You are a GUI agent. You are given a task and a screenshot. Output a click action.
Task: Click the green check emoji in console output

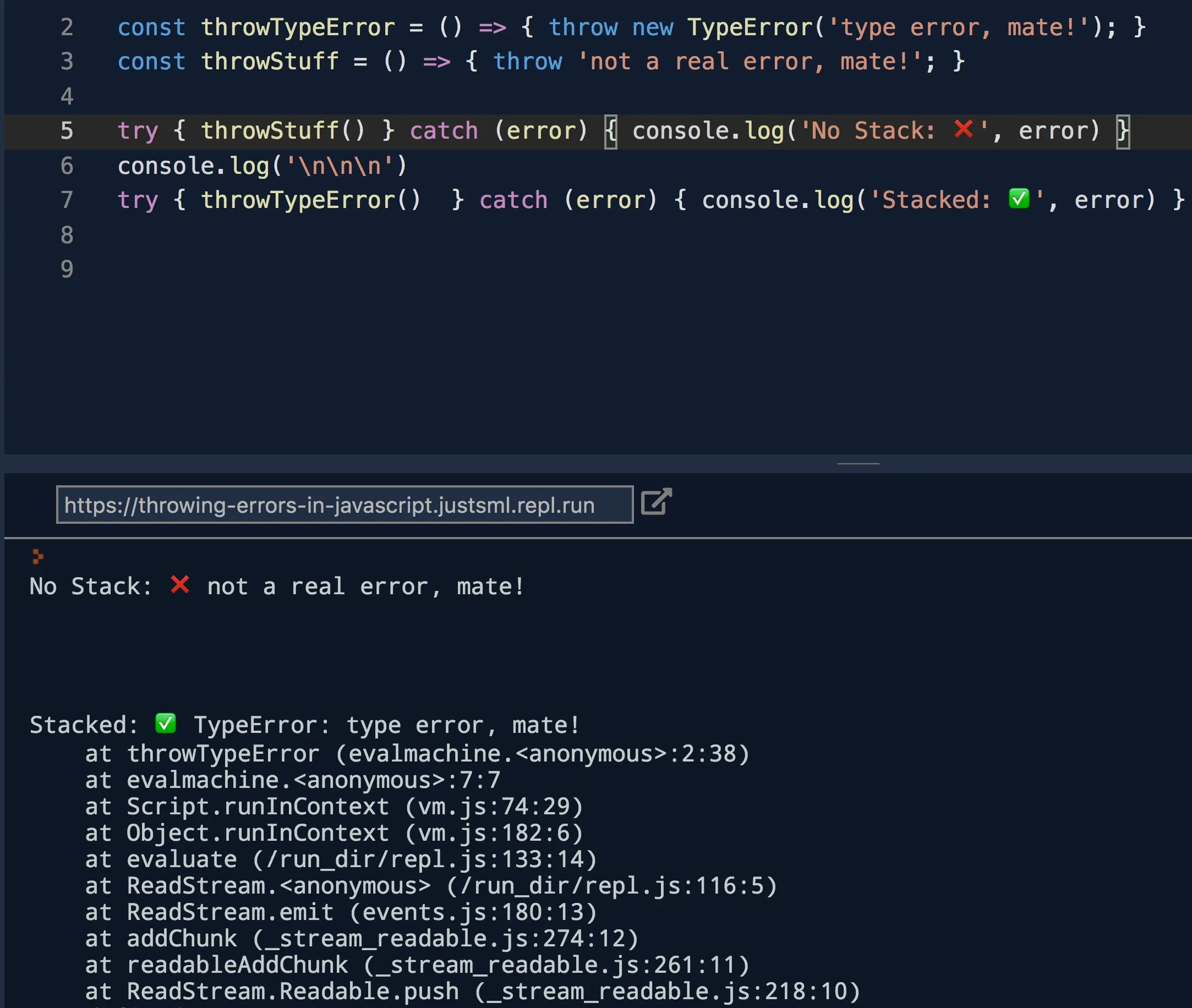coord(166,723)
